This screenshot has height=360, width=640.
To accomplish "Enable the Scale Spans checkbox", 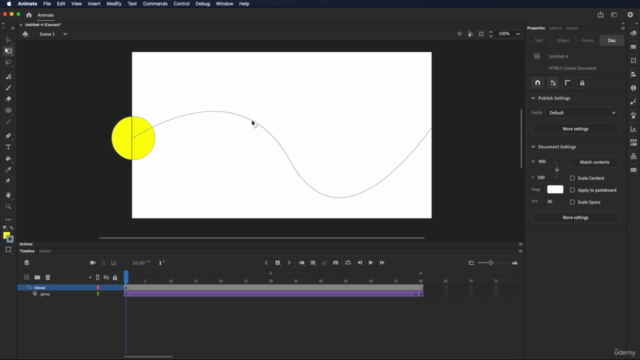I will coord(572,202).
